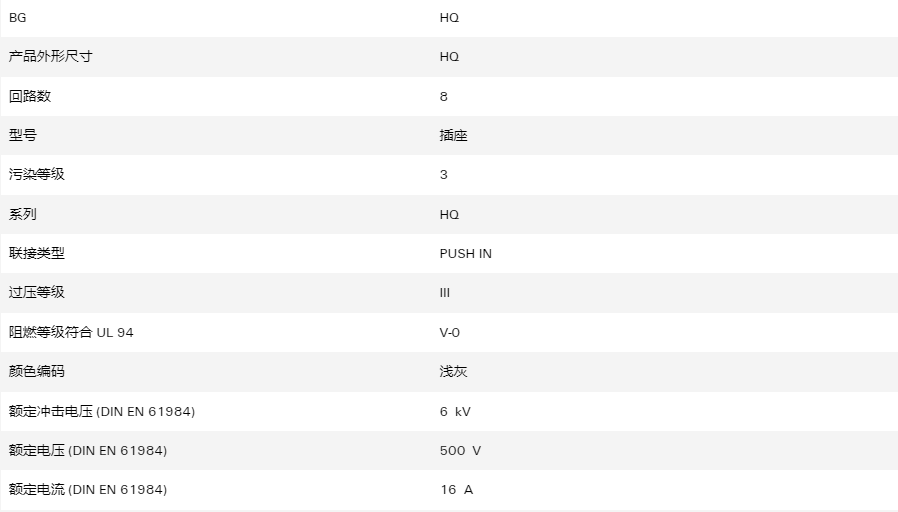Select the III overvoltage category value

pyautogui.click(x=444, y=293)
